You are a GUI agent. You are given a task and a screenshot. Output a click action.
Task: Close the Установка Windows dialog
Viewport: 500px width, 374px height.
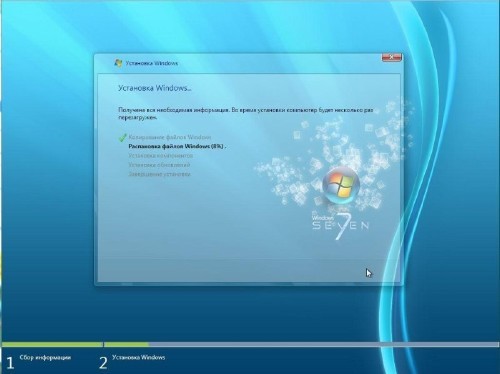[391, 57]
